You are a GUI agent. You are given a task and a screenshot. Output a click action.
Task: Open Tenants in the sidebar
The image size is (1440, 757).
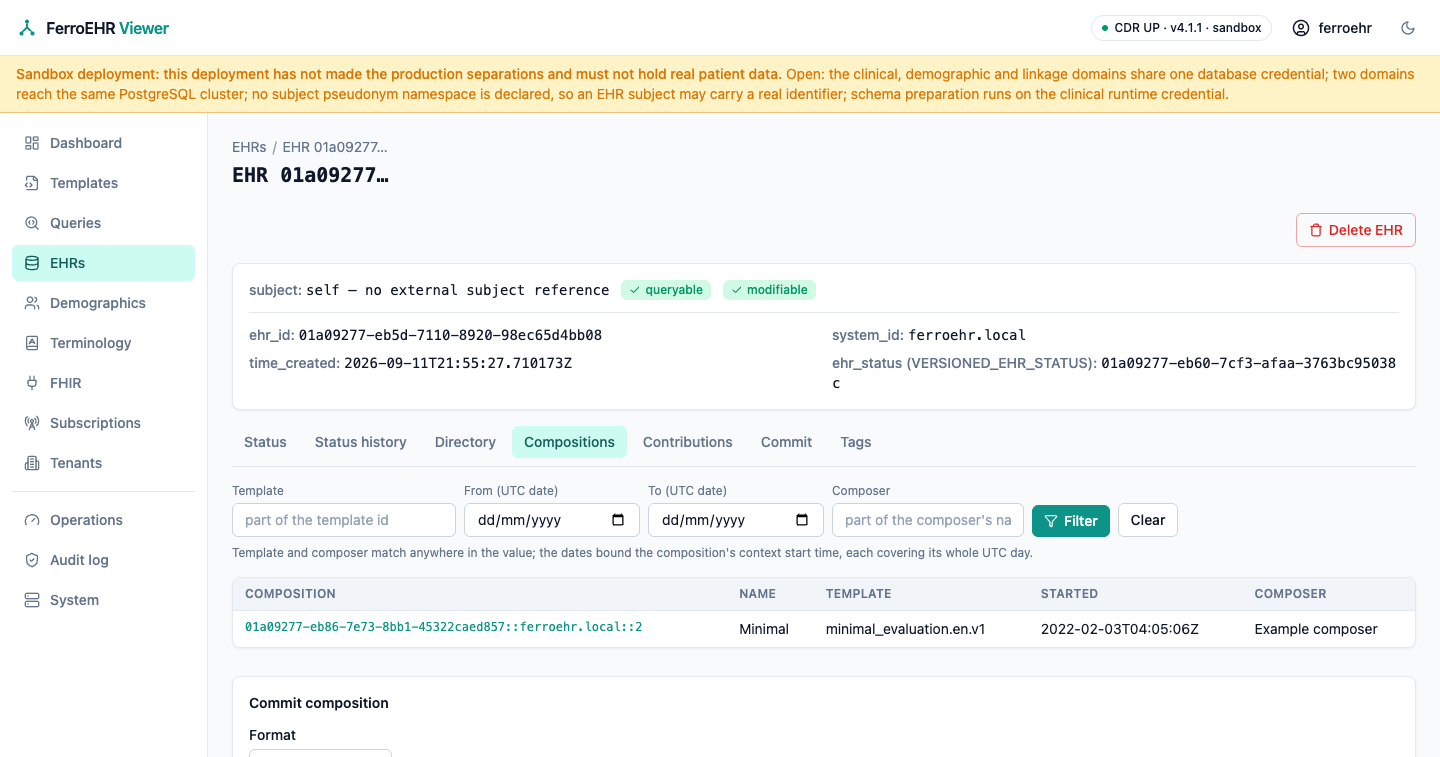[x=103, y=463]
